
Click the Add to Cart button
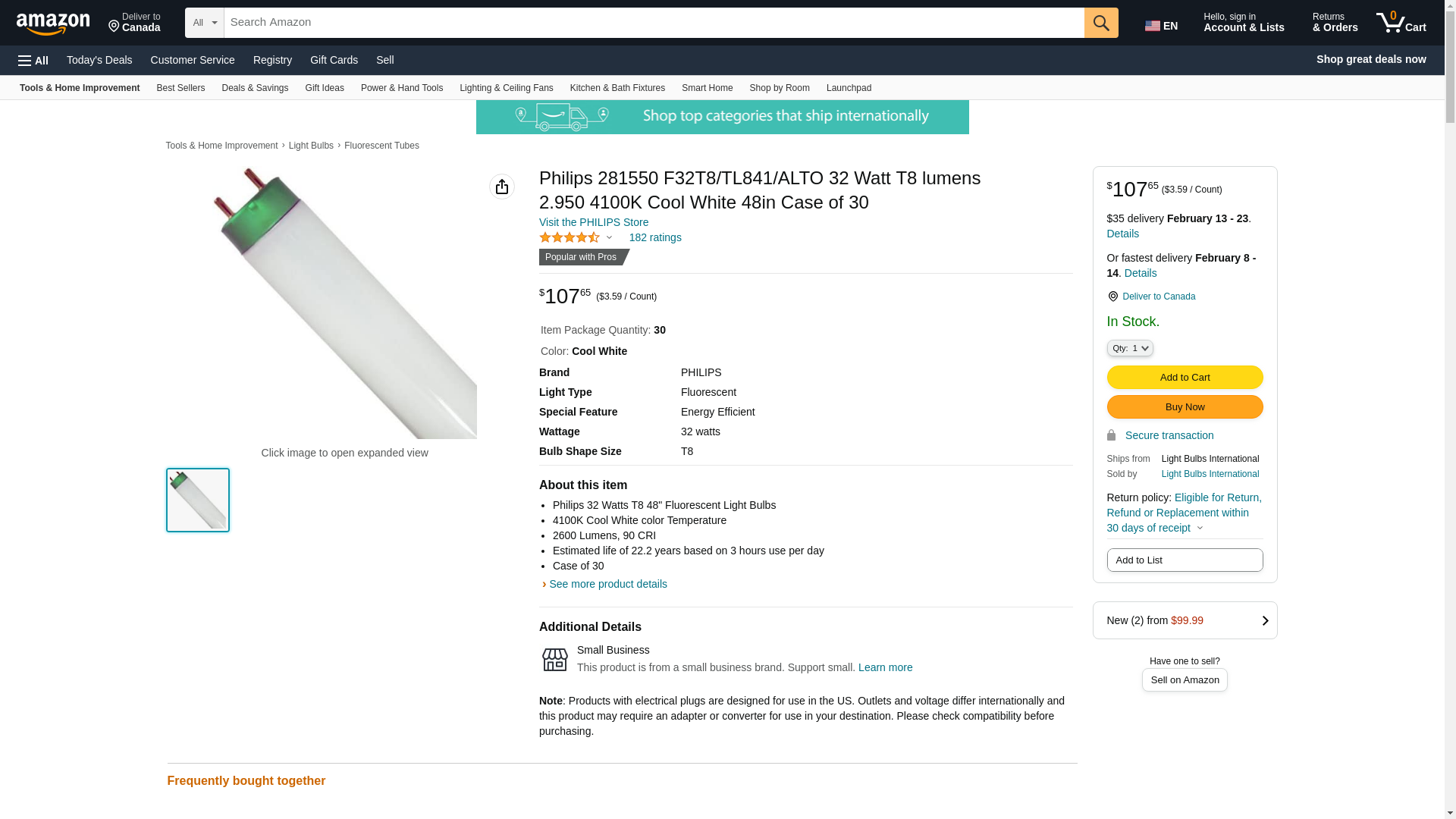coord(1184,377)
